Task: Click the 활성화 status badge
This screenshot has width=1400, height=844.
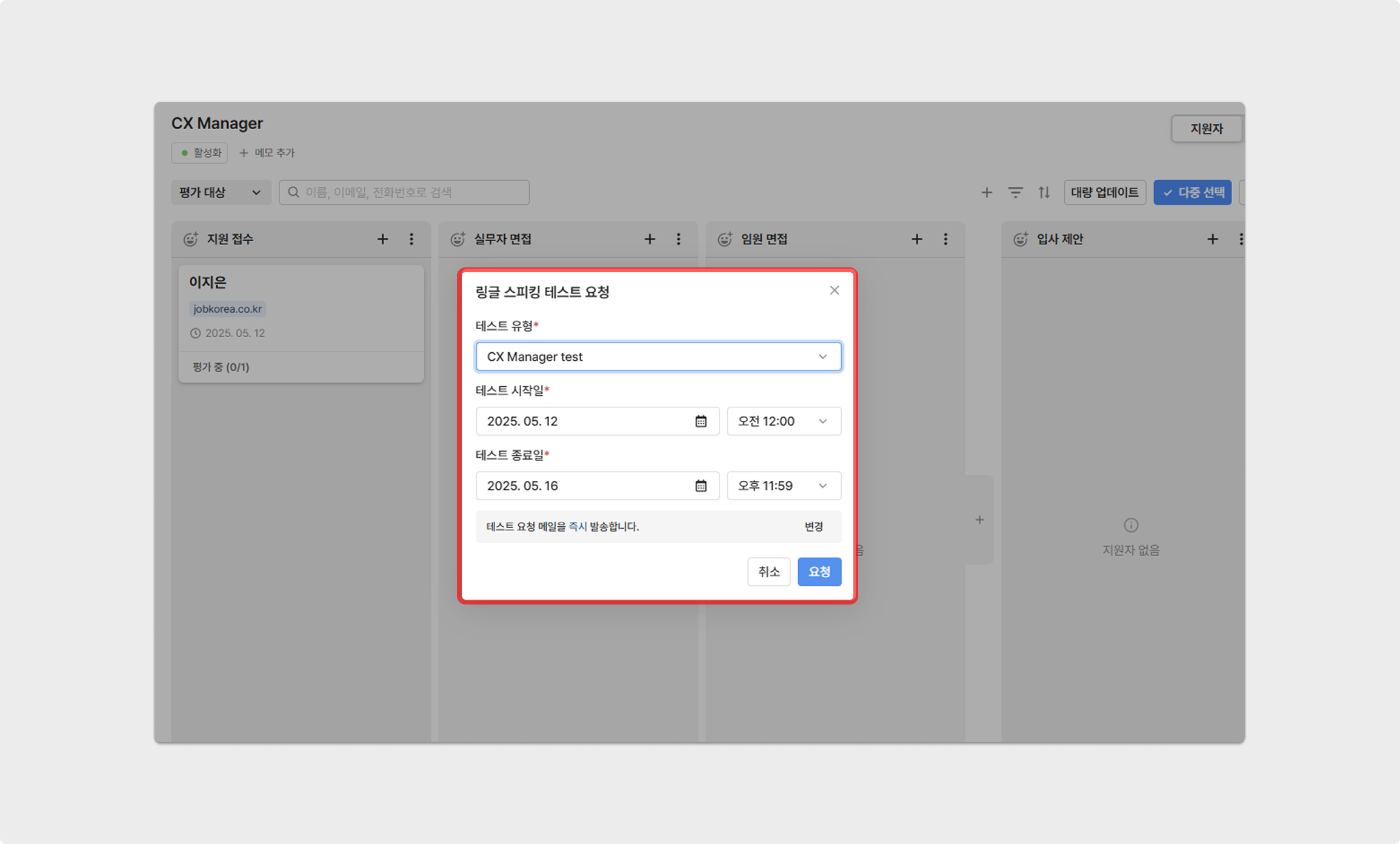Action: (x=199, y=153)
